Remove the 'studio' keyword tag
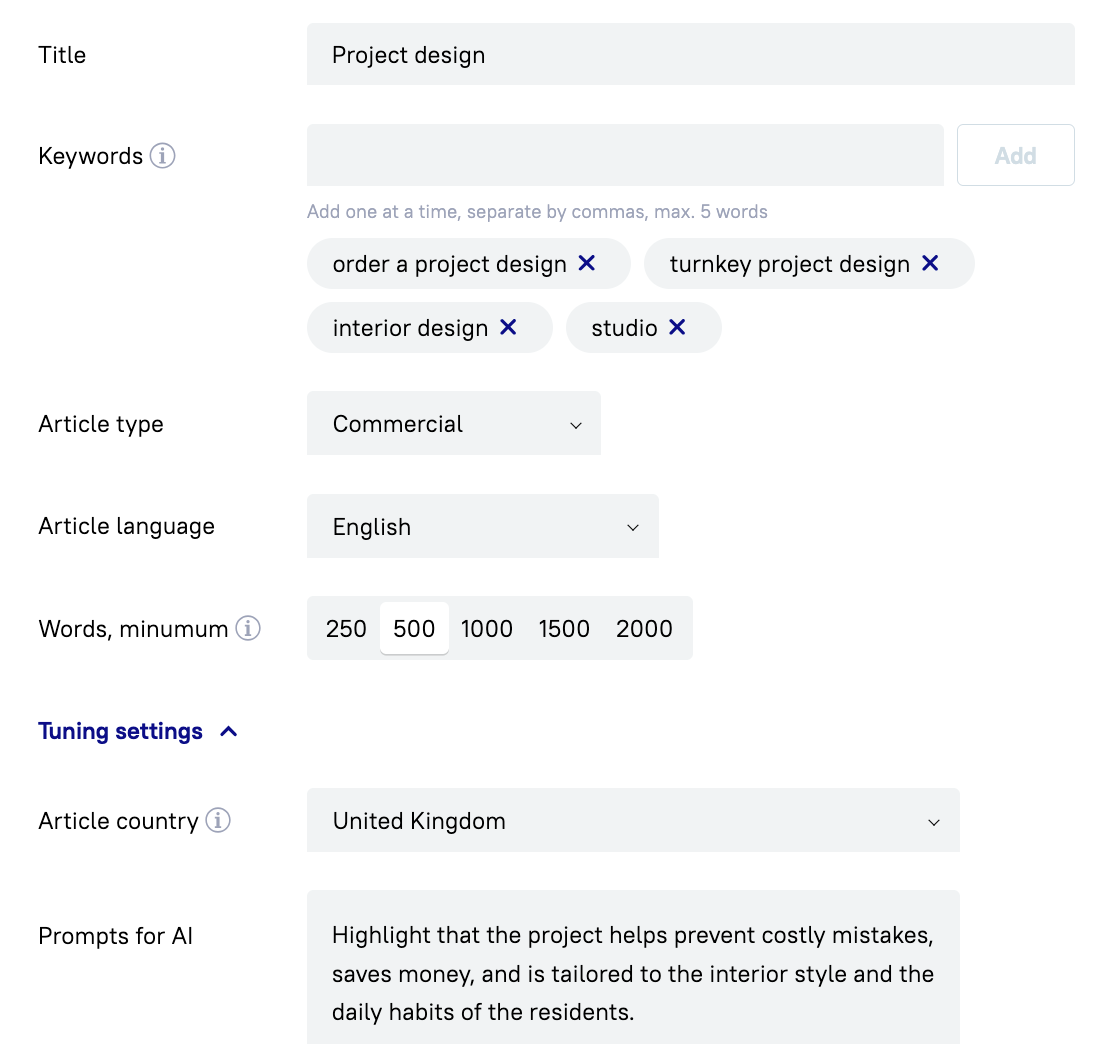The image size is (1094, 1044). 677,327
